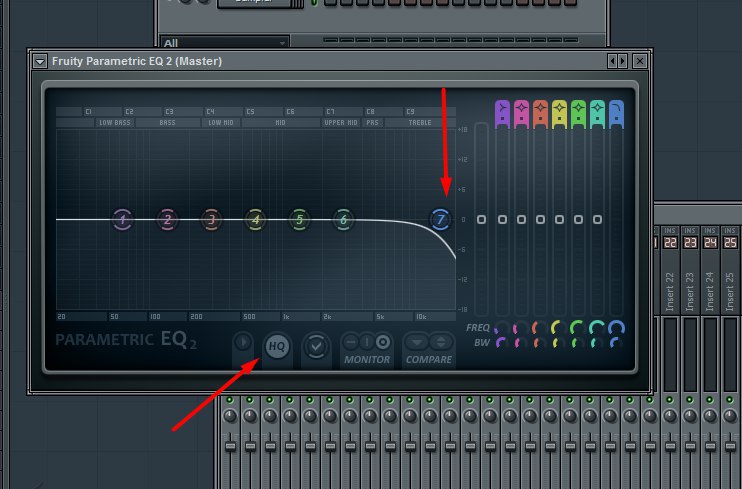Viewport: 742px width, 489px height.
Task: Toggle Insert 22 mixer track mute LED
Action: tap(670, 400)
